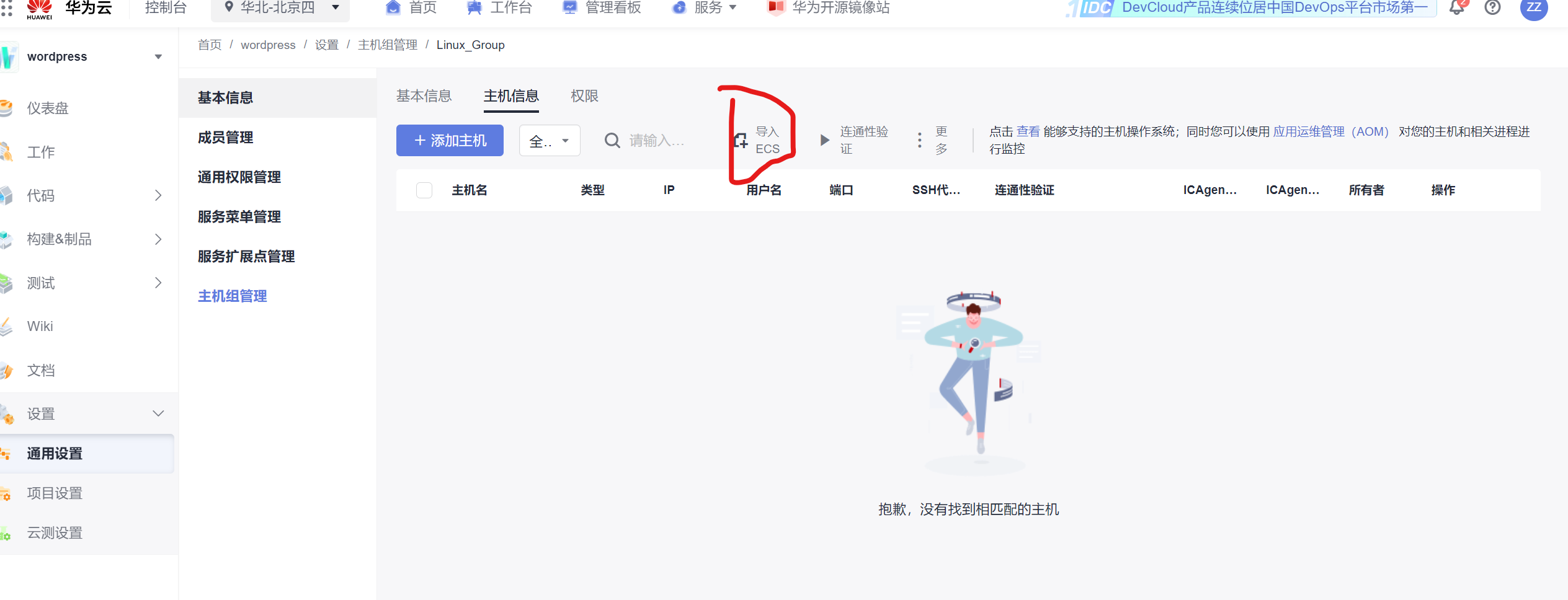Click the 服务 cloud icon
This screenshot has width=1568, height=600.
(x=679, y=7)
